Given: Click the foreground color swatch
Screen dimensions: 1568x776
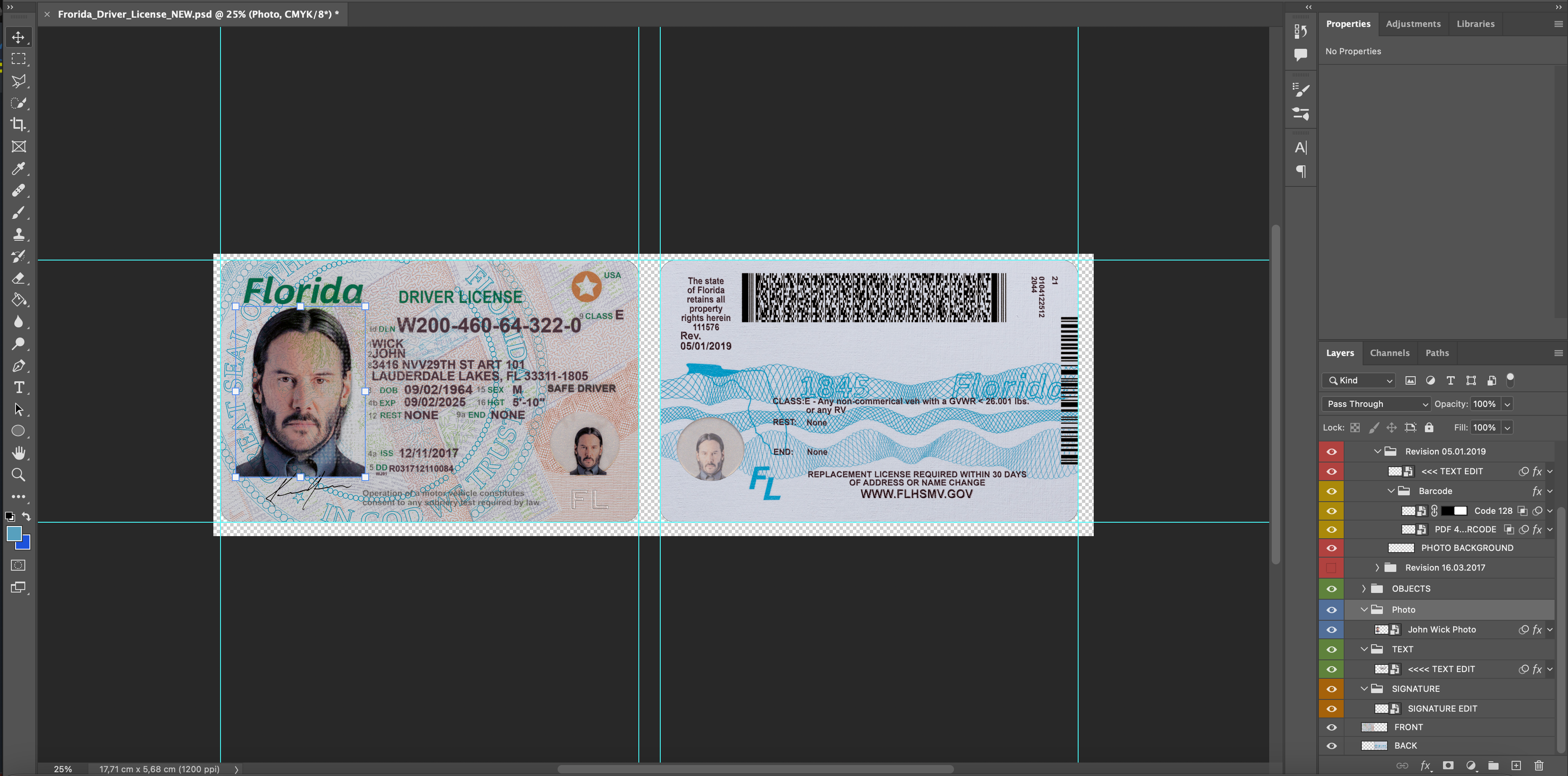Looking at the screenshot, I should [14, 534].
